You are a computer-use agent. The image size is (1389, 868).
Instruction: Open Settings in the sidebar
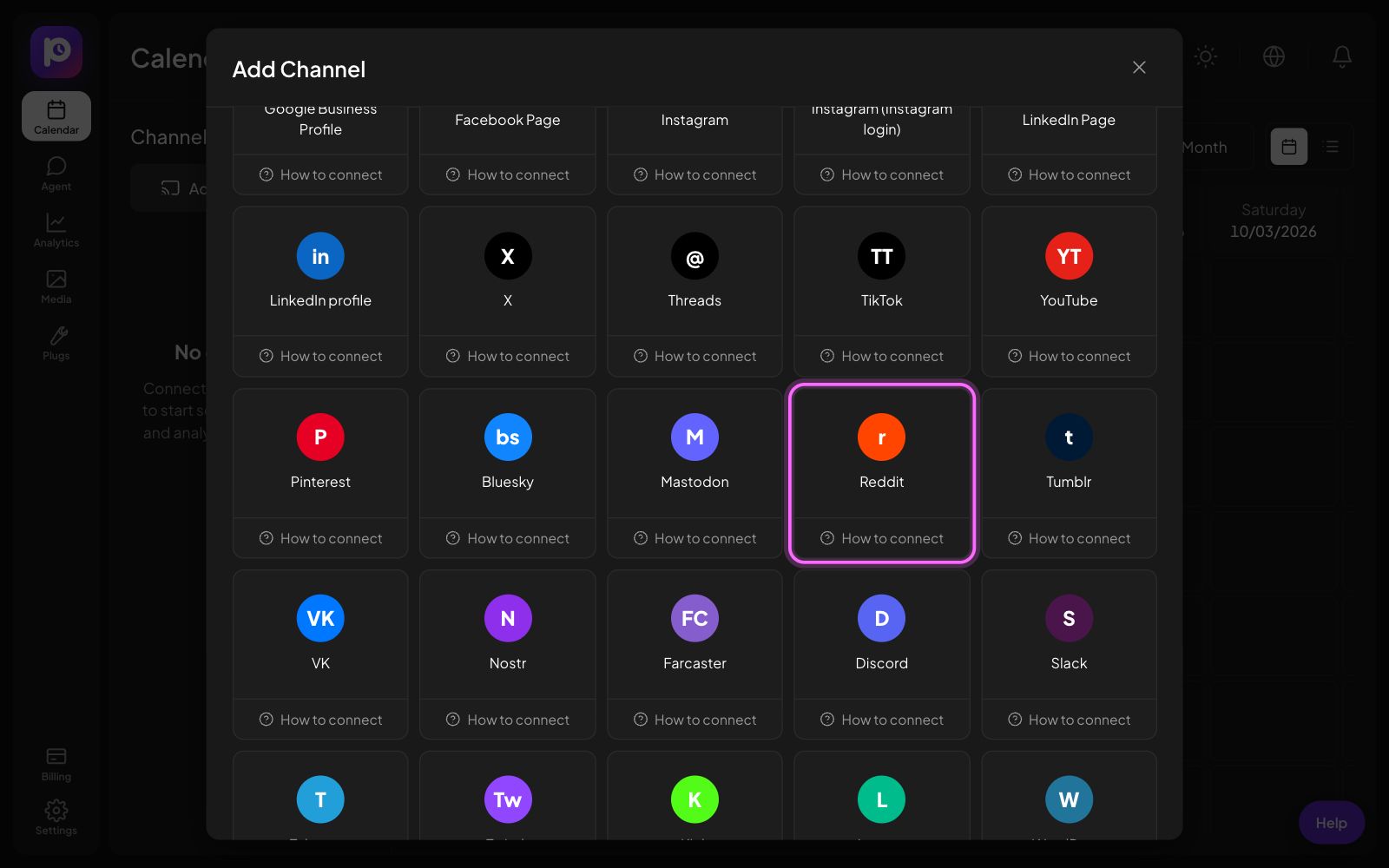56,818
